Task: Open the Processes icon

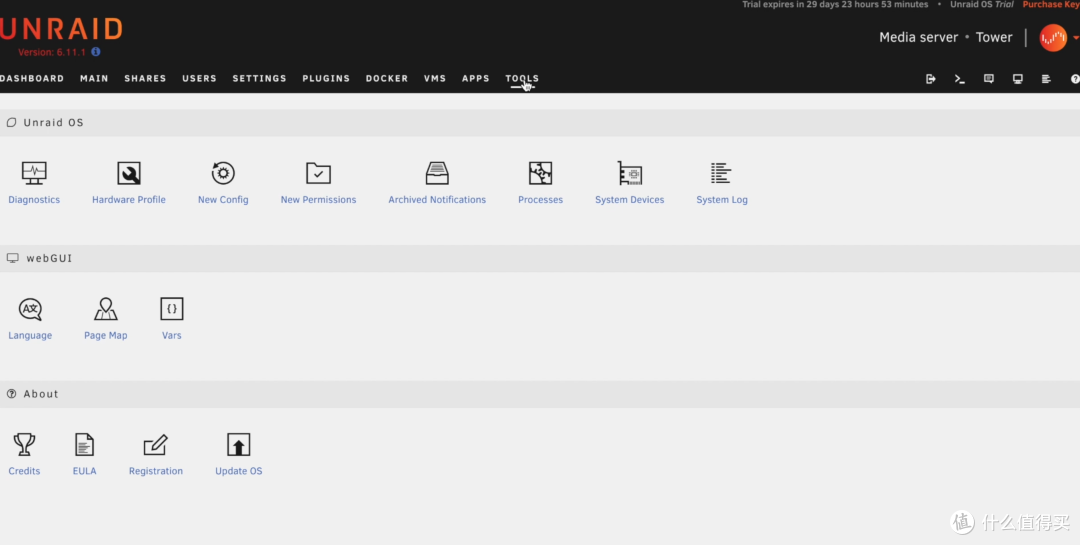Action: [x=540, y=174]
